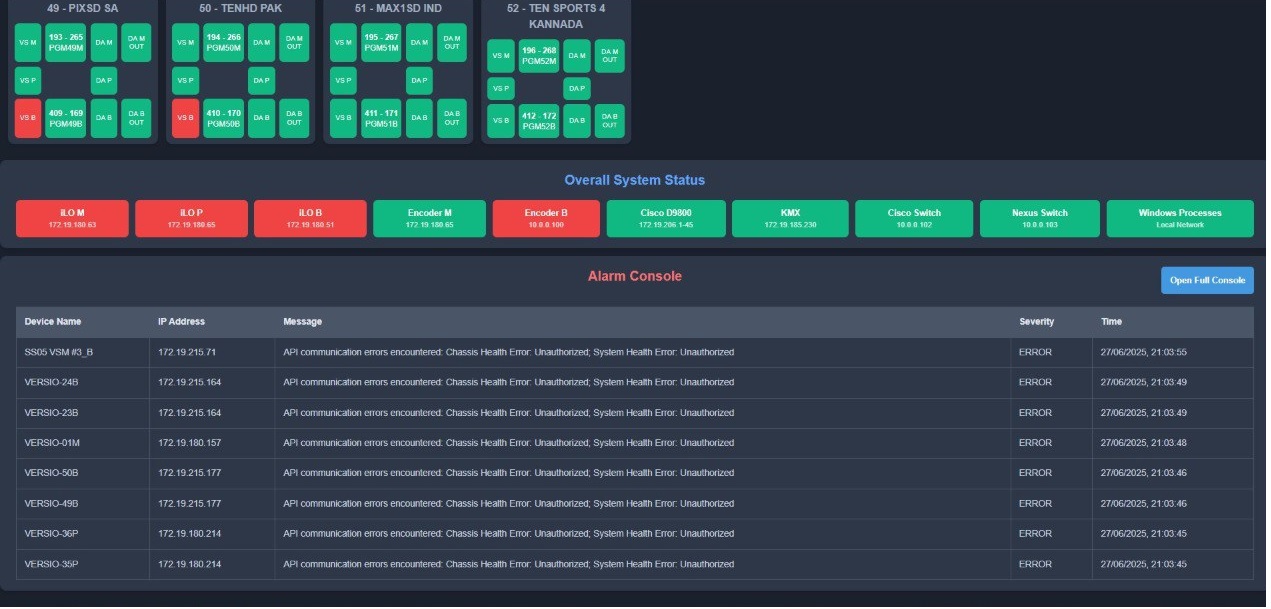Click red VS B tile in 49 - PIXSD SA
The width and height of the screenshot is (1271, 609).
coord(28,117)
